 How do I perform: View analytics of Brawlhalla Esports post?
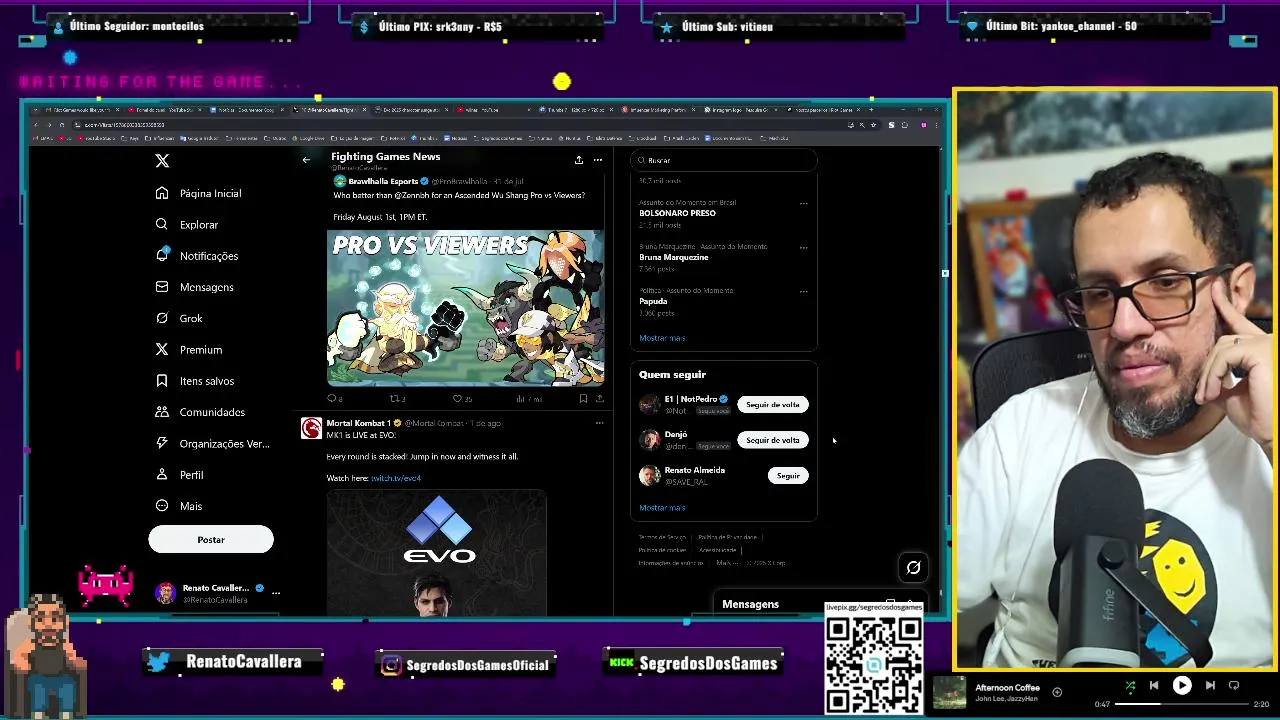527,399
